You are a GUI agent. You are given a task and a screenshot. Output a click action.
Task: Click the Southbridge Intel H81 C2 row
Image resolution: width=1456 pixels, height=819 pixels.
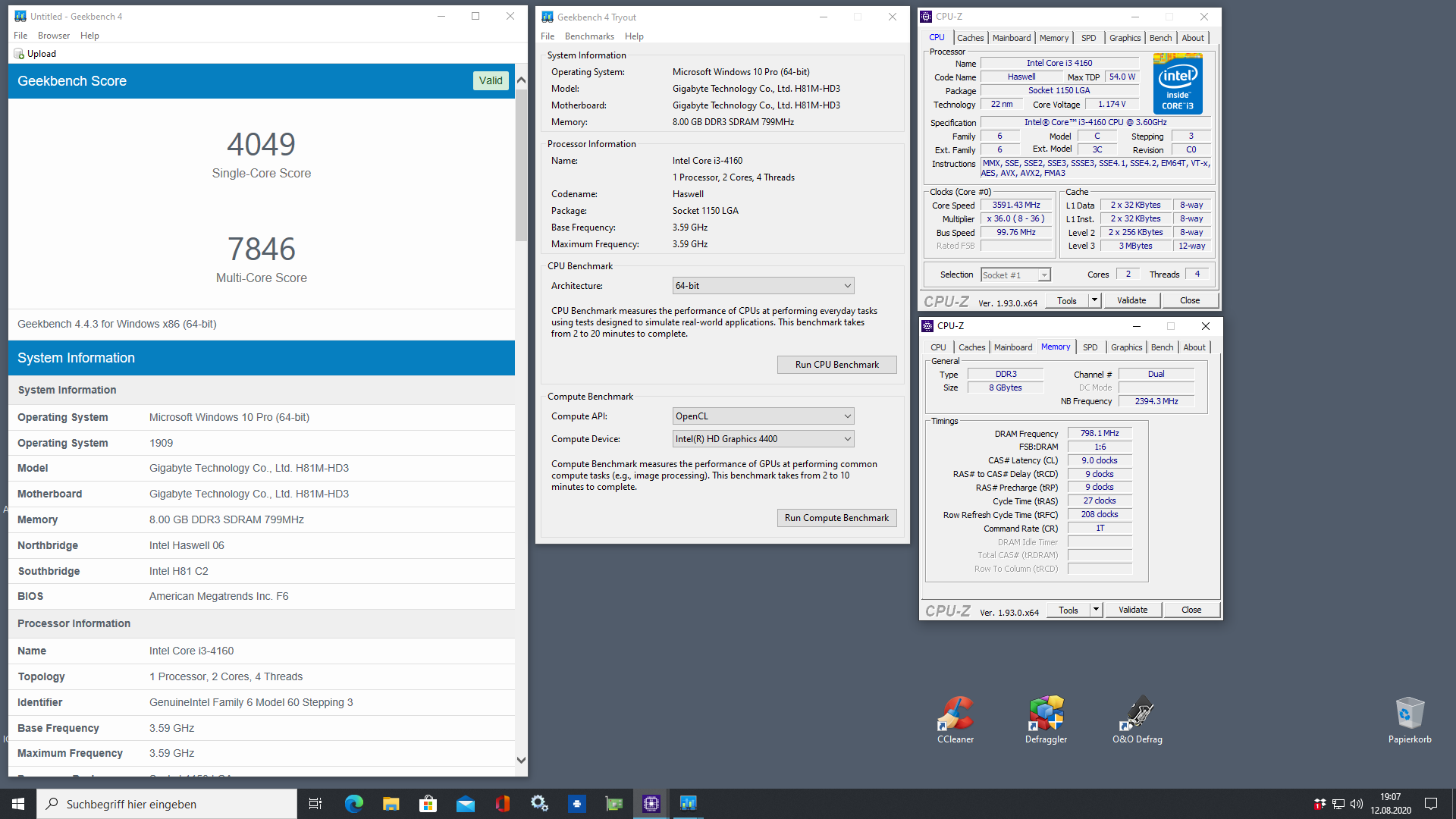click(x=262, y=571)
